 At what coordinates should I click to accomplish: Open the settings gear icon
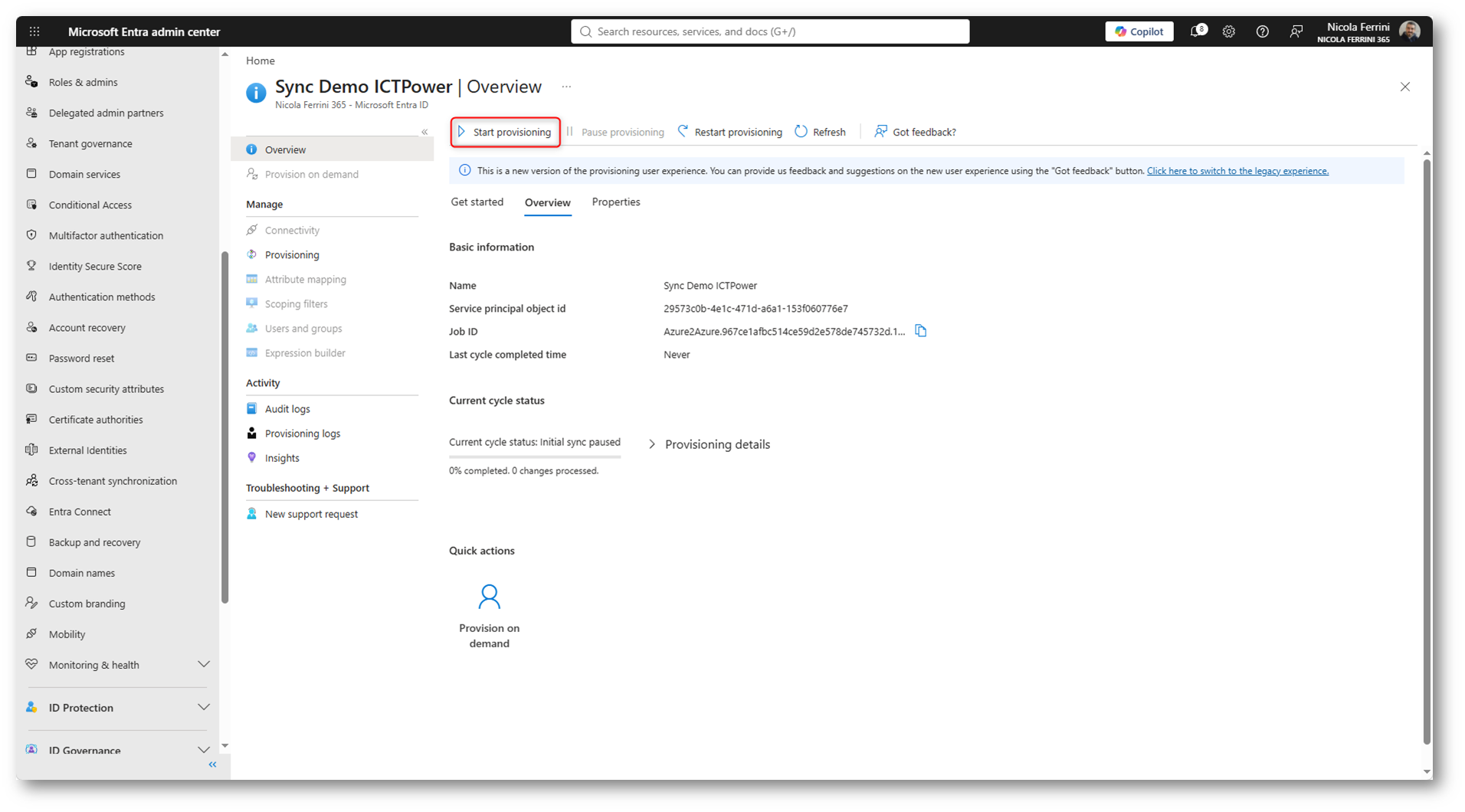1229,31
